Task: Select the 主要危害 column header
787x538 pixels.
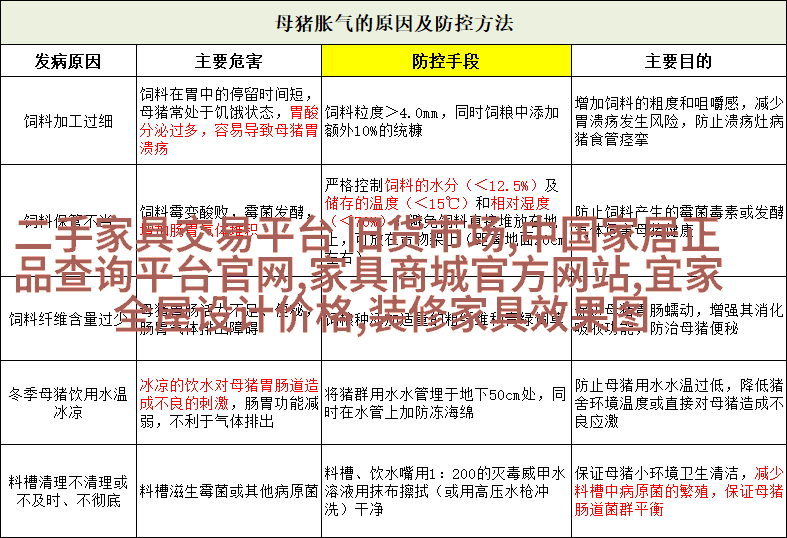Action: tap(229, 61)
